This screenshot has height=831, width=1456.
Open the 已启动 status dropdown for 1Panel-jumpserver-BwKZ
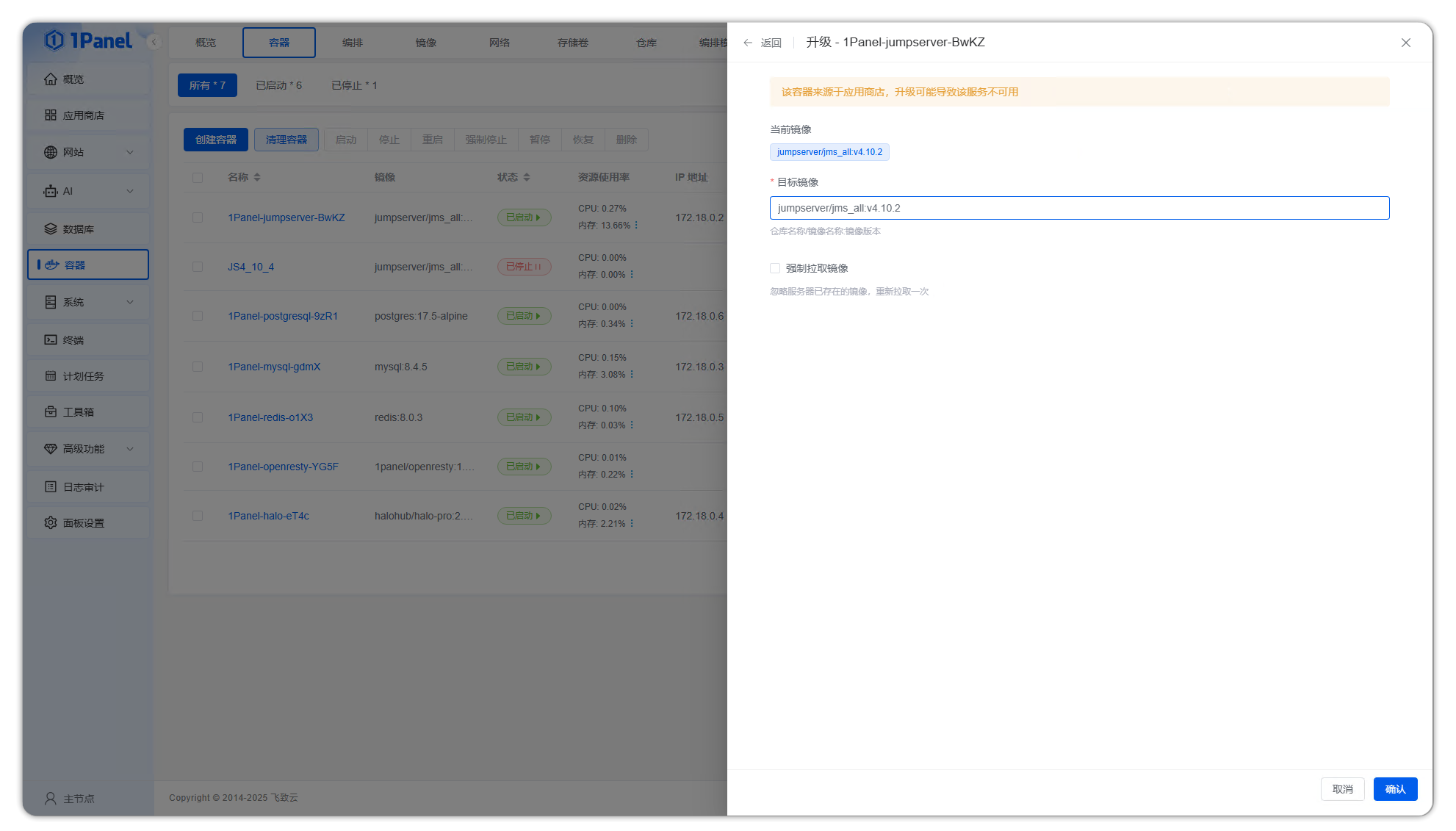[524, 217]
